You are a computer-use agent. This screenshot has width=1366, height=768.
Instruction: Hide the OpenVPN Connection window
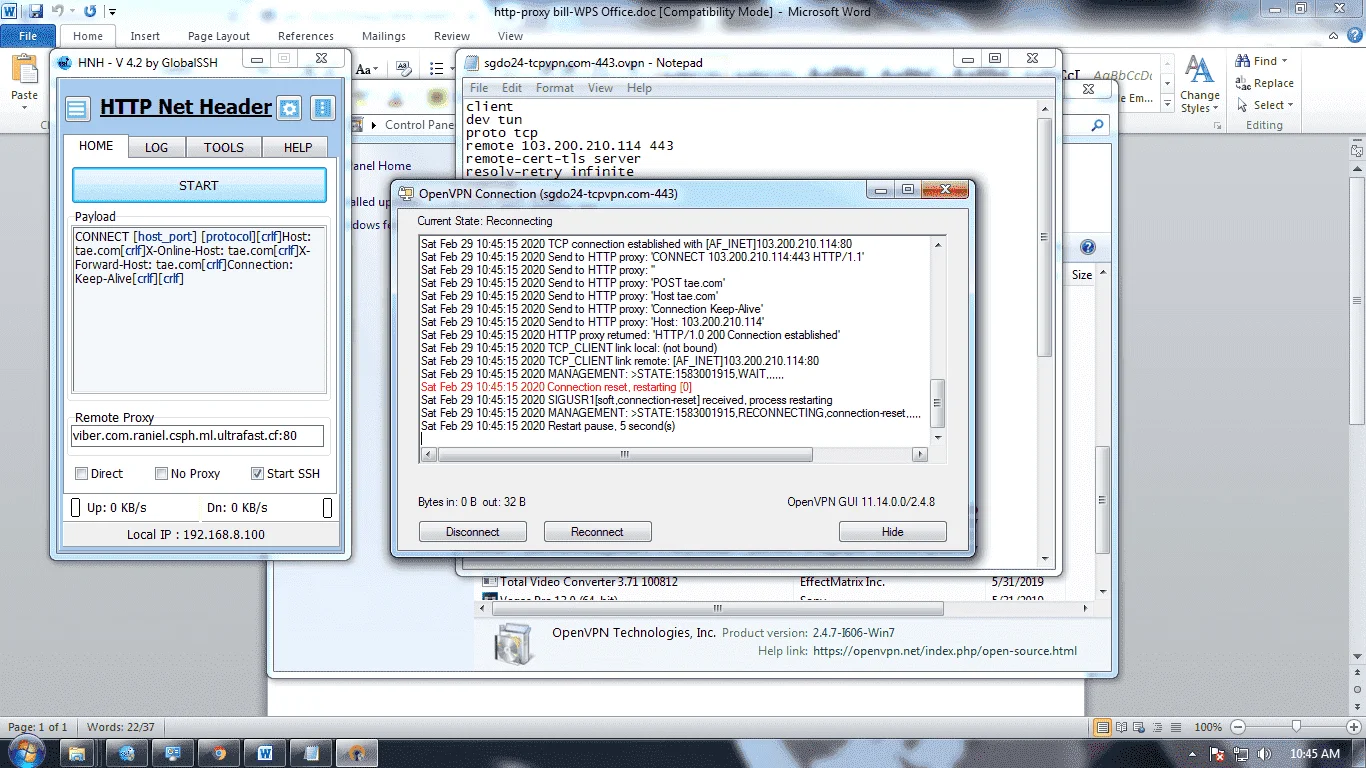(x=892, y=532)
